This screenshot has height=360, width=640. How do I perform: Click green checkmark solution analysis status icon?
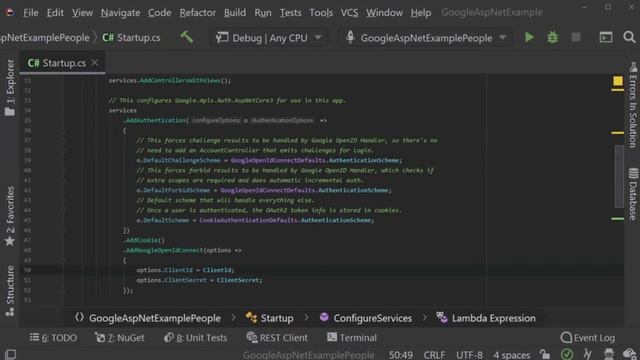coord(567,354)
